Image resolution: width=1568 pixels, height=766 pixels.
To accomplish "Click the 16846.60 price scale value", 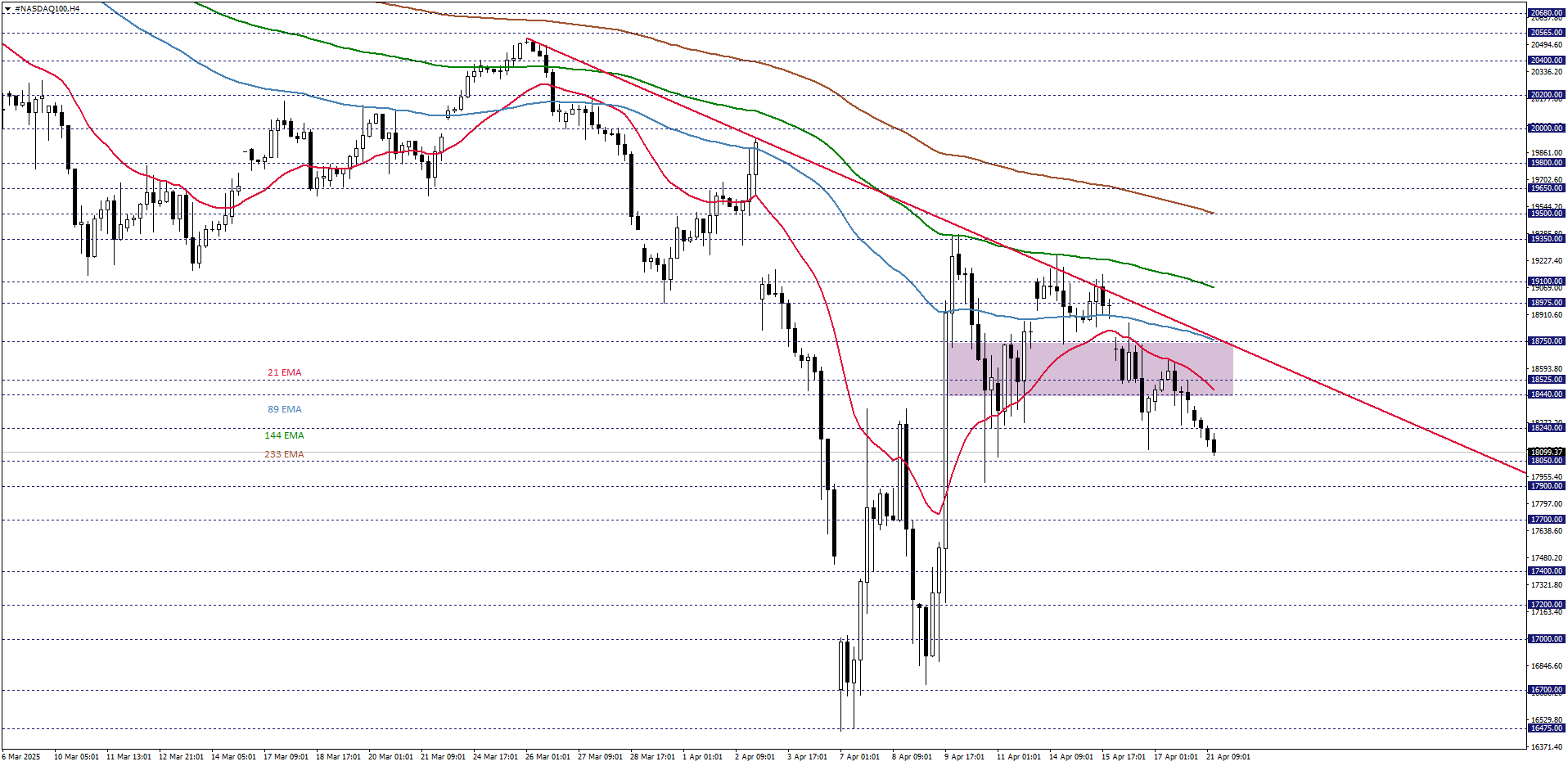I will pos(1546,666).
